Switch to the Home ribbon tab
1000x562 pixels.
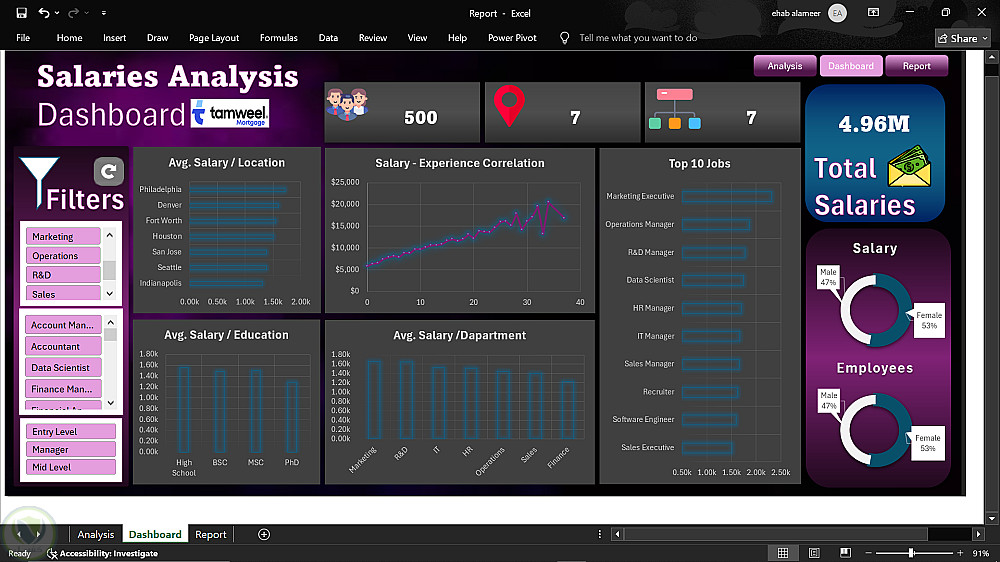click(69, 38)
